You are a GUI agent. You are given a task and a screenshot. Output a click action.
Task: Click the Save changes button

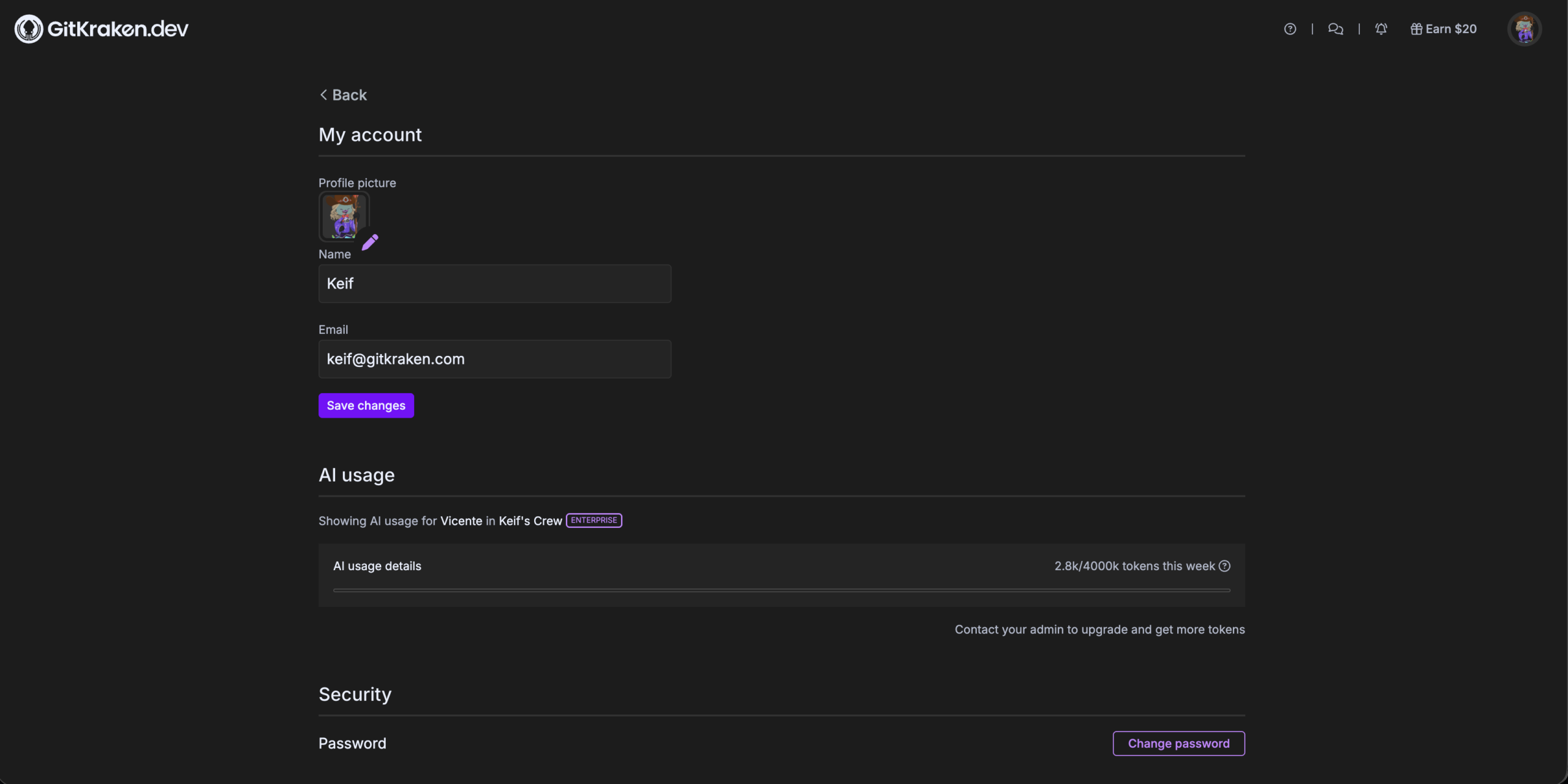366,405
